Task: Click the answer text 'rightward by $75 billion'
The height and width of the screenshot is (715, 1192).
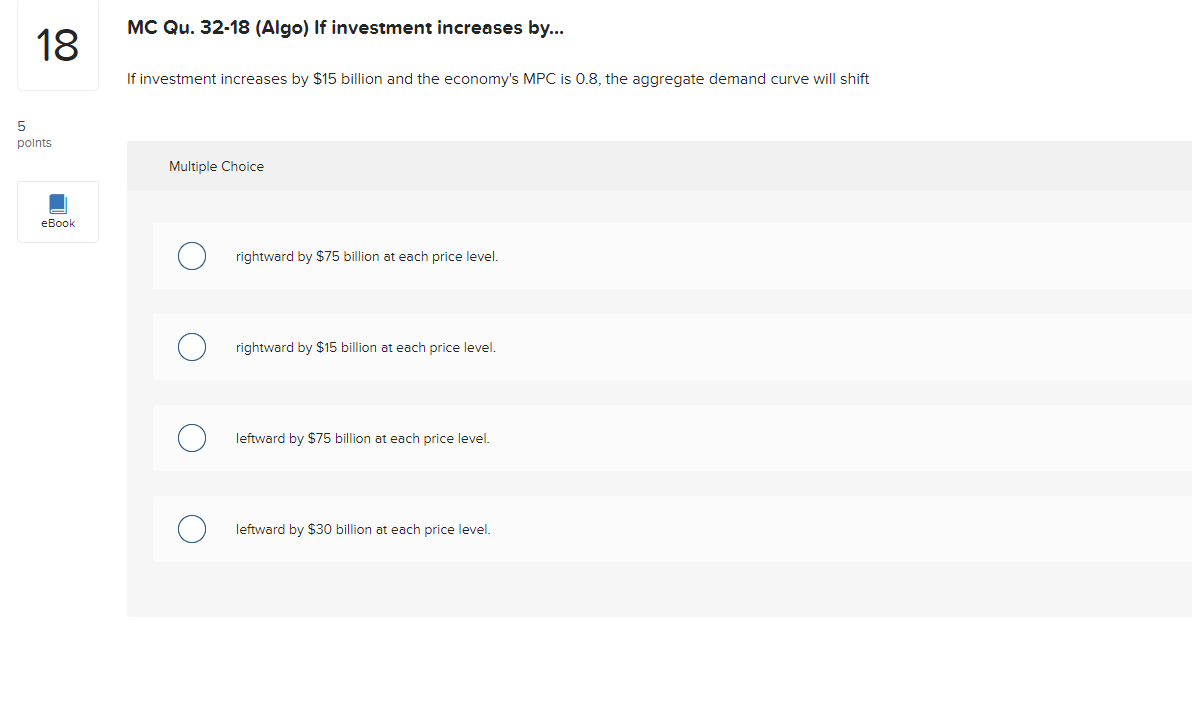Action: point(366,256)
